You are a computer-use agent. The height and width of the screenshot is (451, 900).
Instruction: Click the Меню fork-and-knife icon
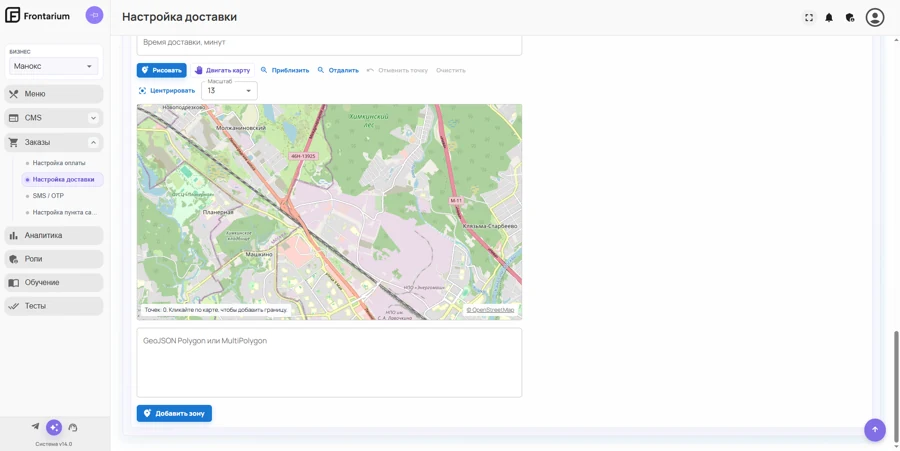(x=14, y=94)
